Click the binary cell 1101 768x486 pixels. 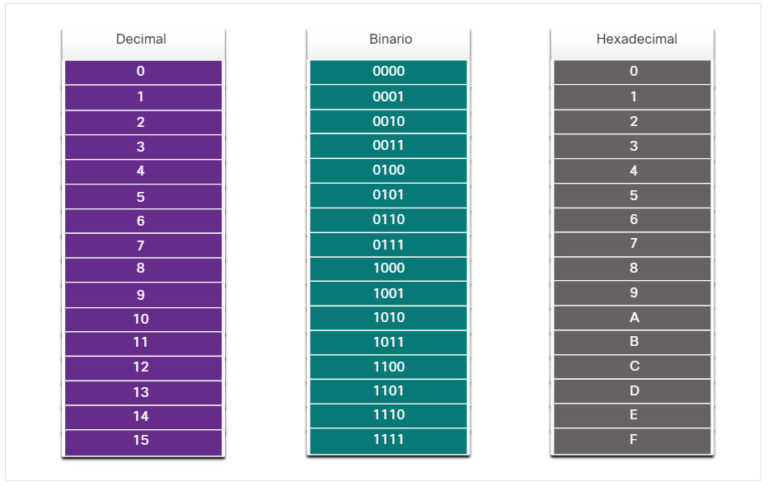click(388, 391)
